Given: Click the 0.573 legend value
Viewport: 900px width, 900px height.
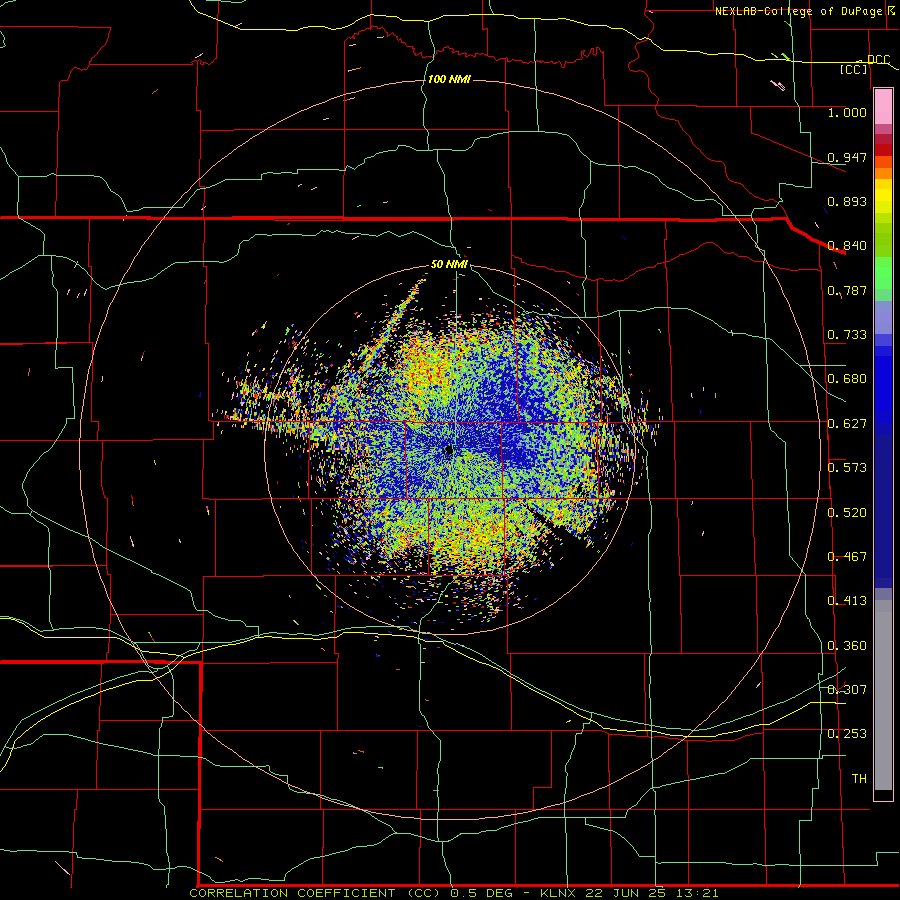Looking at the screenshot, I should [x=847, y=468].
